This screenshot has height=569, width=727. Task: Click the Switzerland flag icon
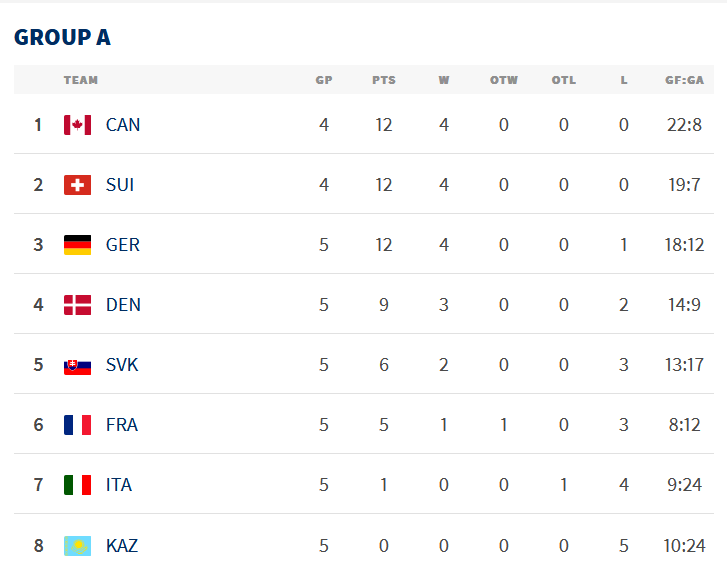[x=77, y=185]
